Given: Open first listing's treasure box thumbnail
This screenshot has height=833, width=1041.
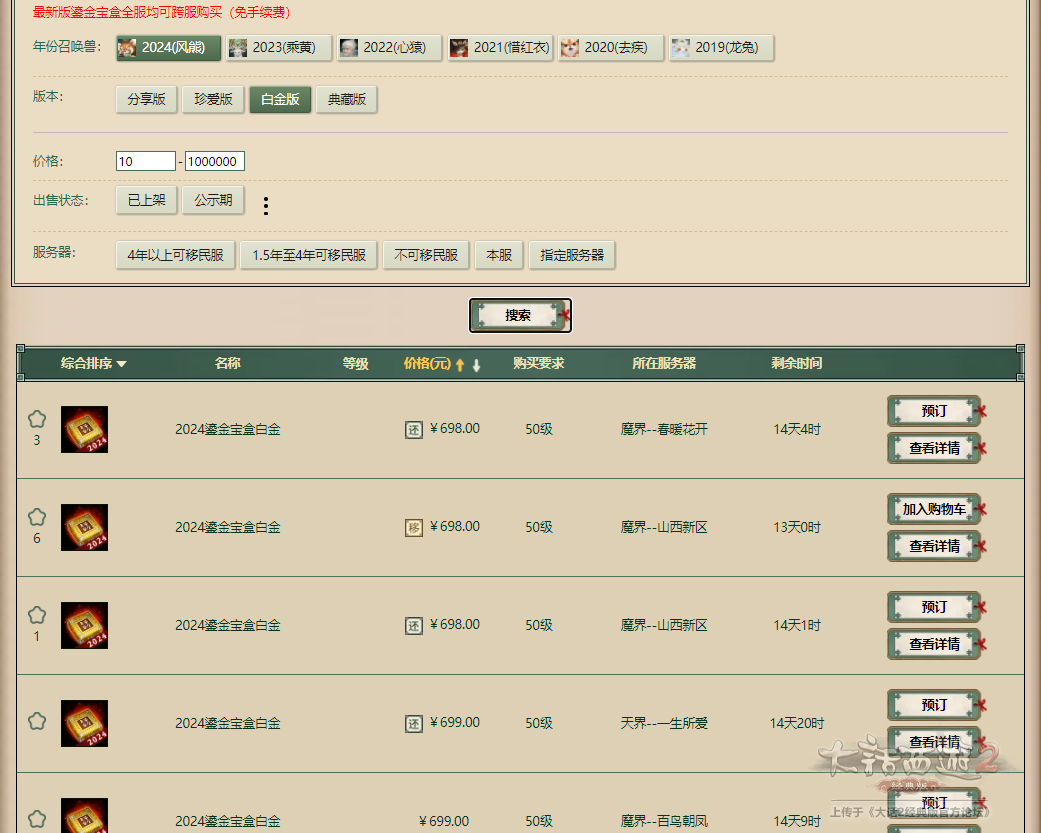Looking at the screenshot, I should pyautogui.click(x=84, y=429).
